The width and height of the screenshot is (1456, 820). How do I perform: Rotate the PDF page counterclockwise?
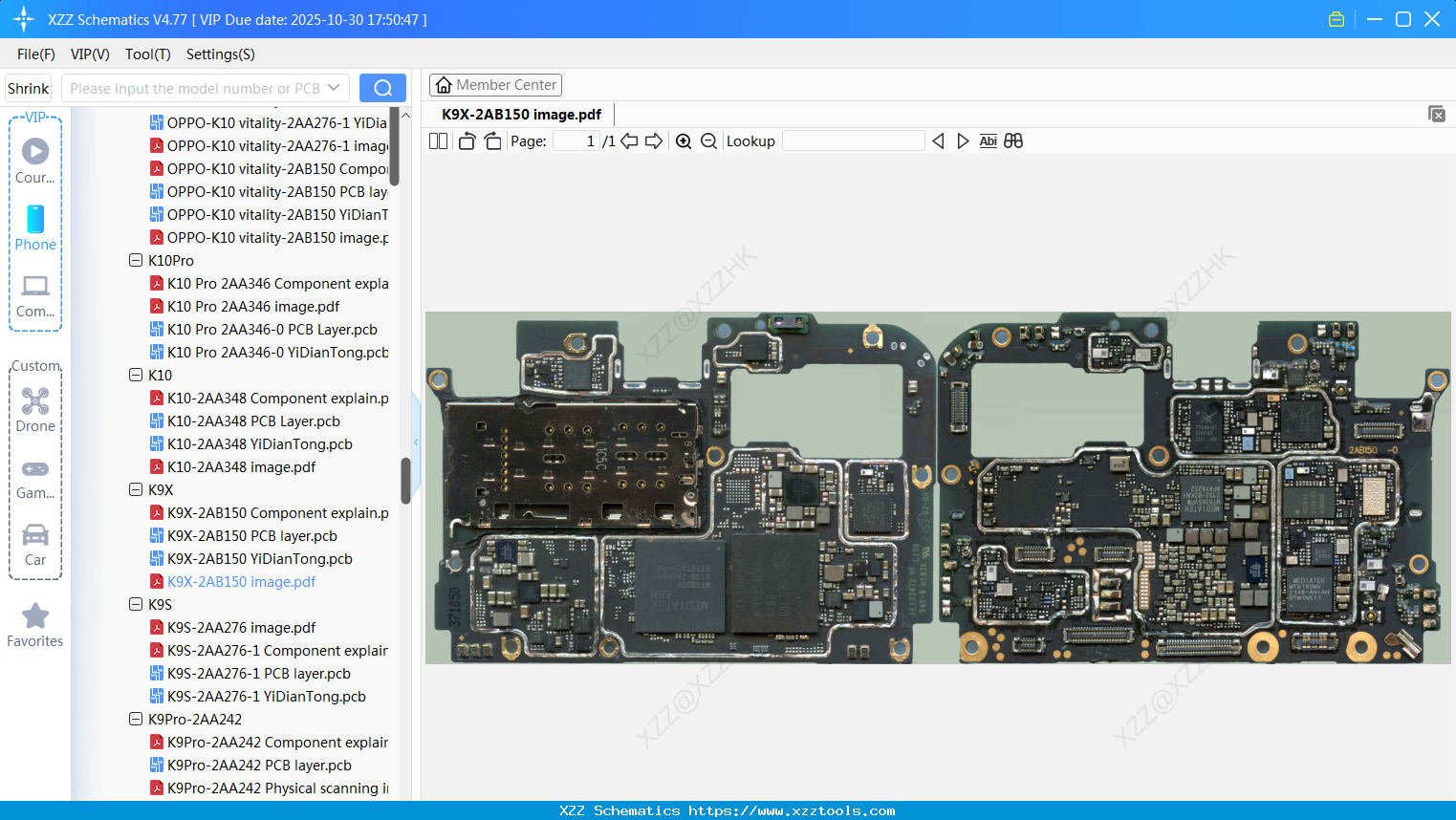click(466, 140)
